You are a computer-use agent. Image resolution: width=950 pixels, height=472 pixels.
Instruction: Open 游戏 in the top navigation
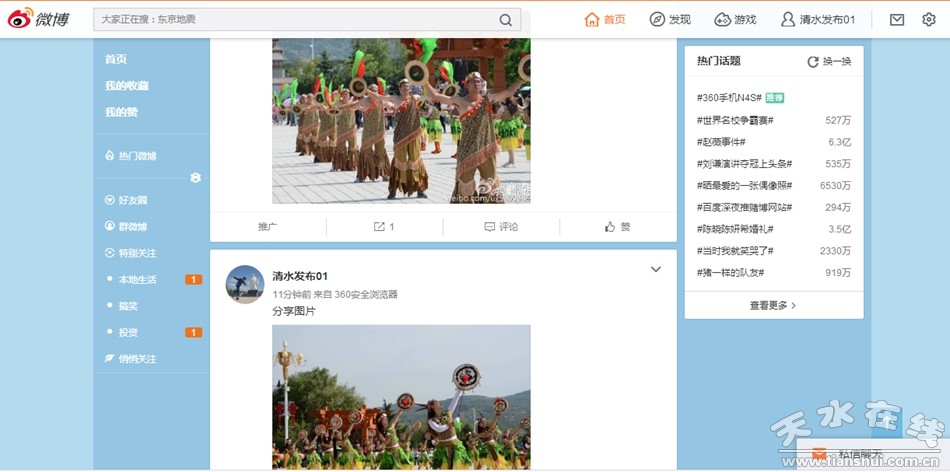click(736, 19)
